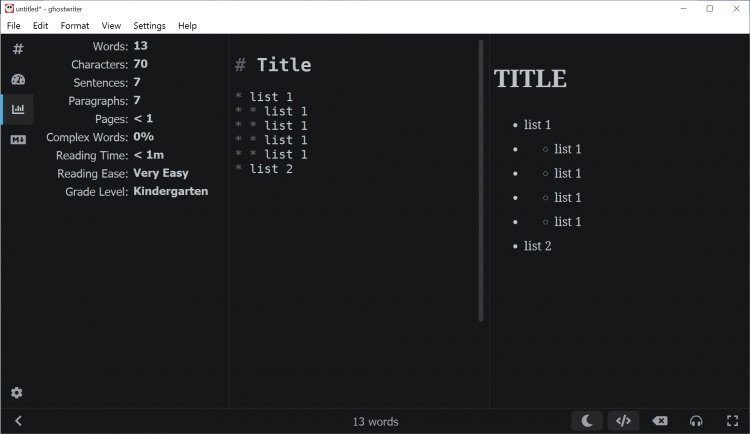
Task: Click the 'list 2' line in the editor
Action: [271, 169]
